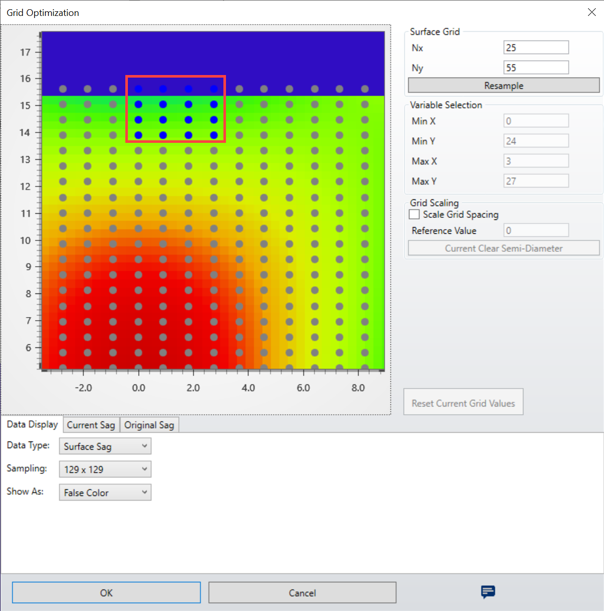The height and width of the screenshot is (611, 604).
Task: Switch to the Current Sag tab
Action: [x=91, y=425]
